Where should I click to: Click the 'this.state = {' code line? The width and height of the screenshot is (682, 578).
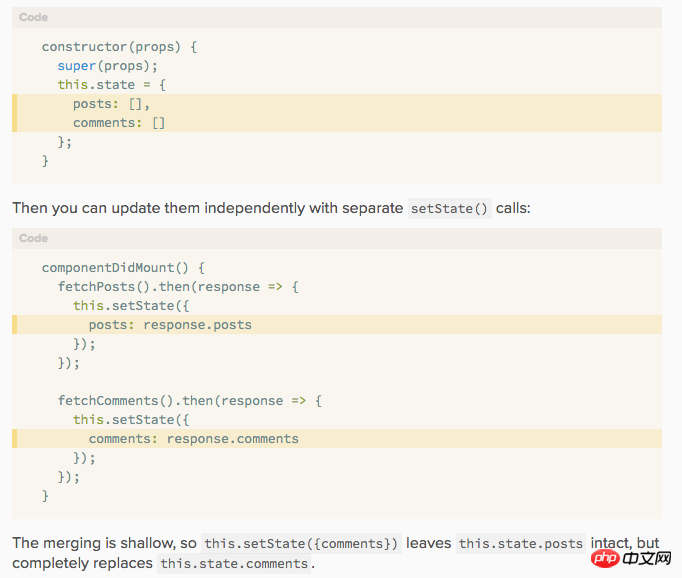[x=111, y=85]
